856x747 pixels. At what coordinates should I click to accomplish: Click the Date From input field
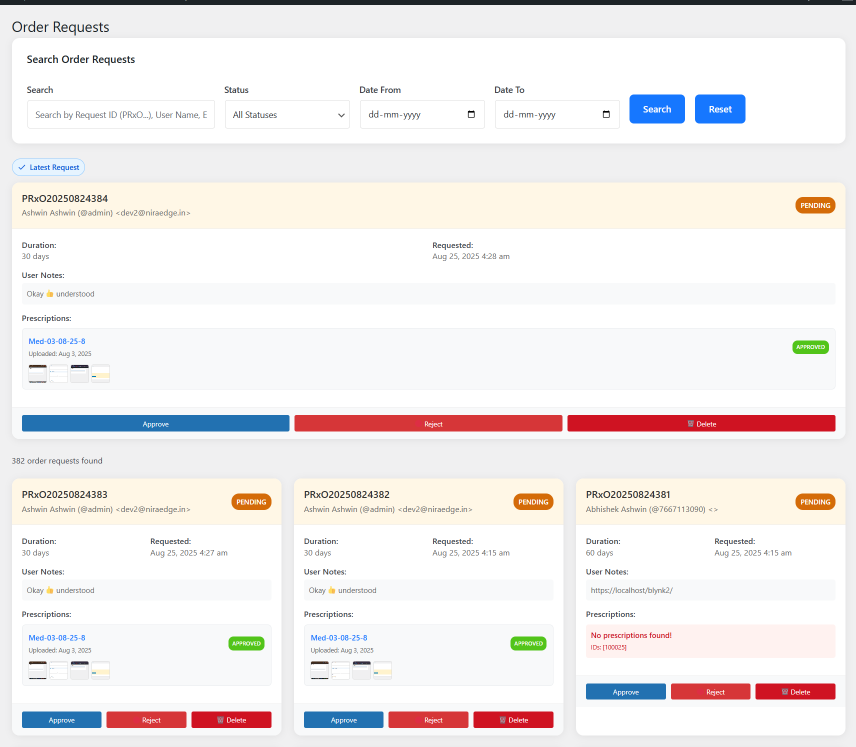coord(410,115)
